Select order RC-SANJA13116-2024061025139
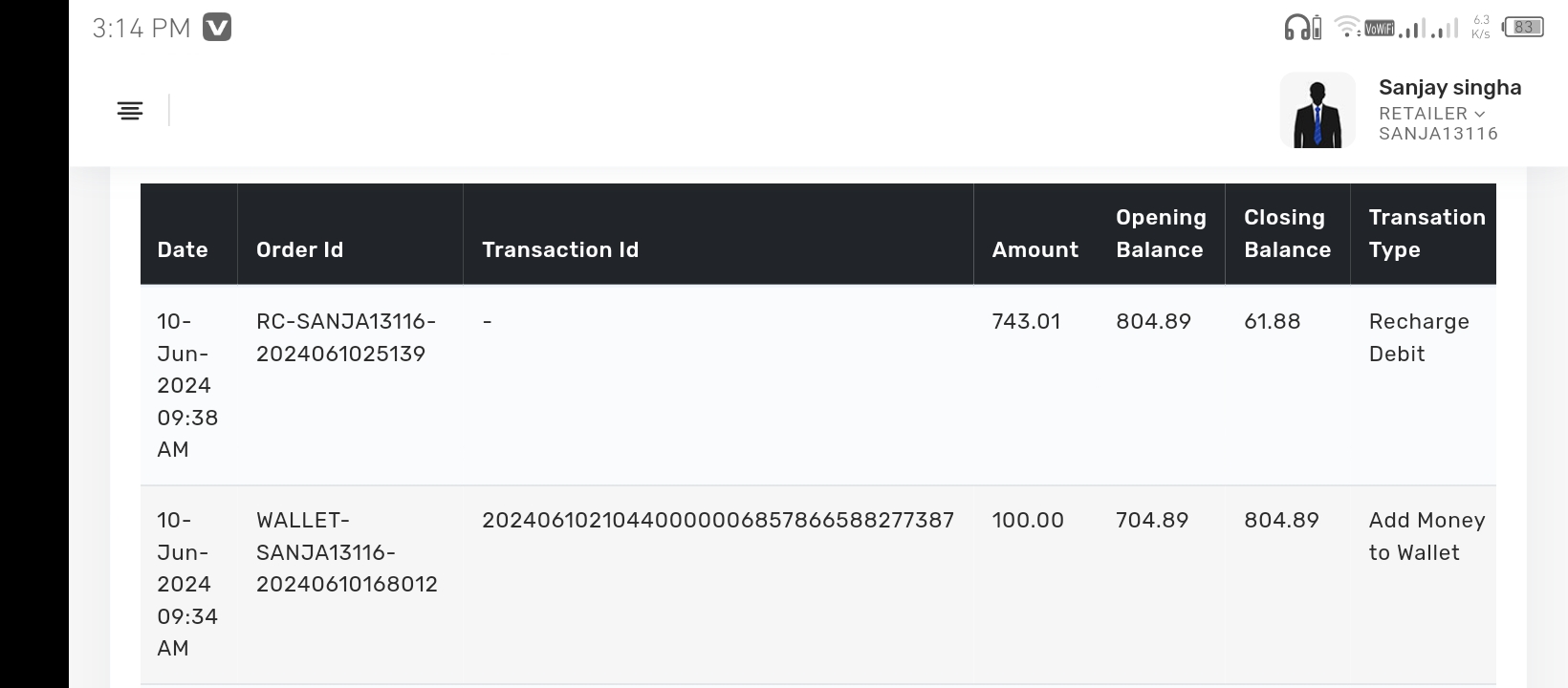Image resolution: width=1568 pixels, height=688 pixels. tap(345, 337)
